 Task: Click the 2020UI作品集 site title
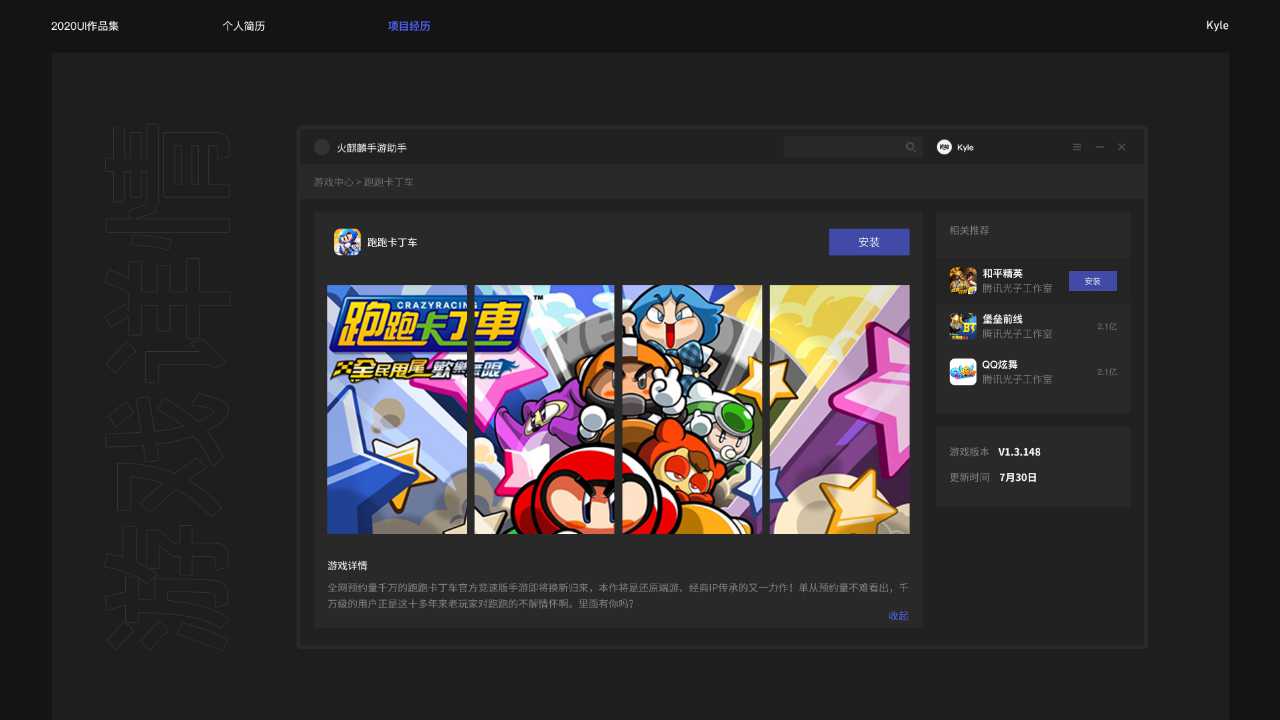coord(85,26)
